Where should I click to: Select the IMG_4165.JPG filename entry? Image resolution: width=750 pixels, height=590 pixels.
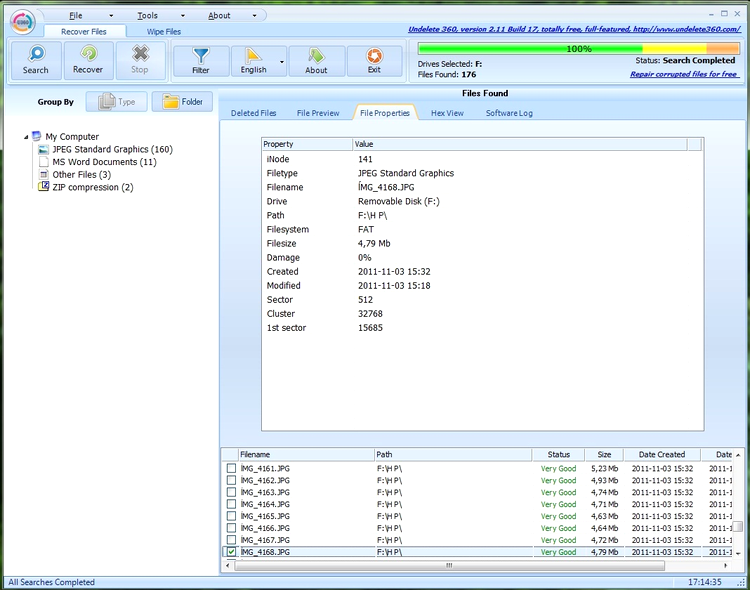(x=265, y=516)
